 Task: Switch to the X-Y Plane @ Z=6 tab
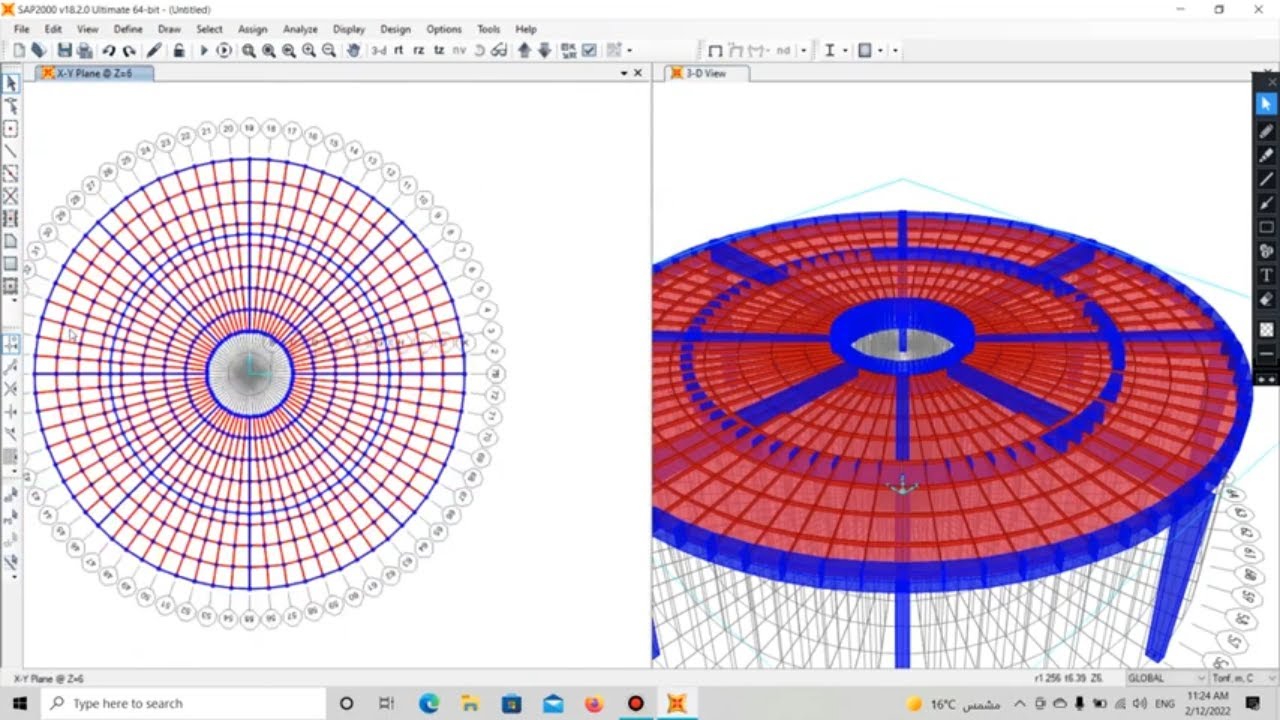click(x=95, y=73)
